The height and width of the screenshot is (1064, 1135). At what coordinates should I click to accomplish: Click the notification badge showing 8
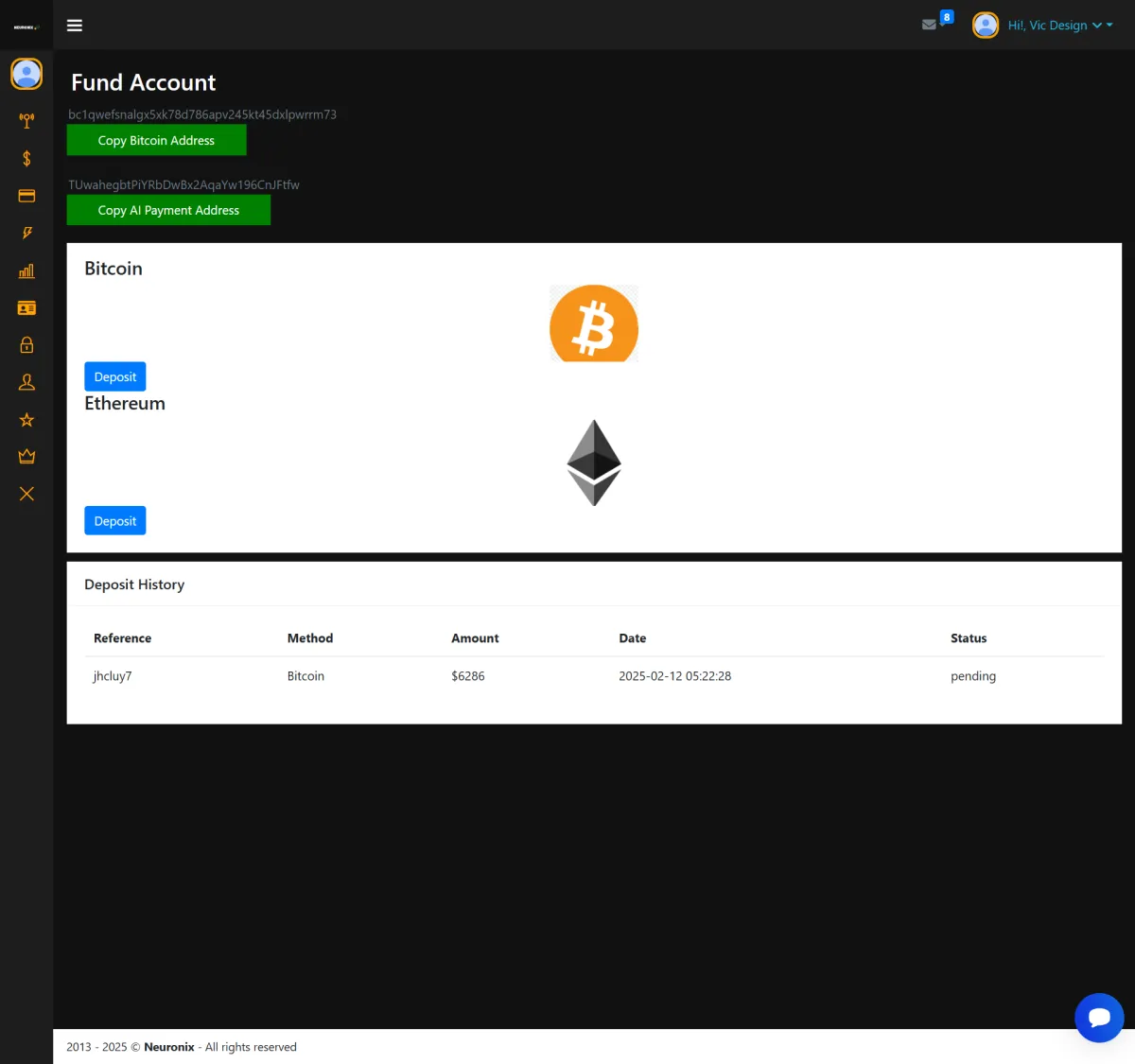point(947,17)
